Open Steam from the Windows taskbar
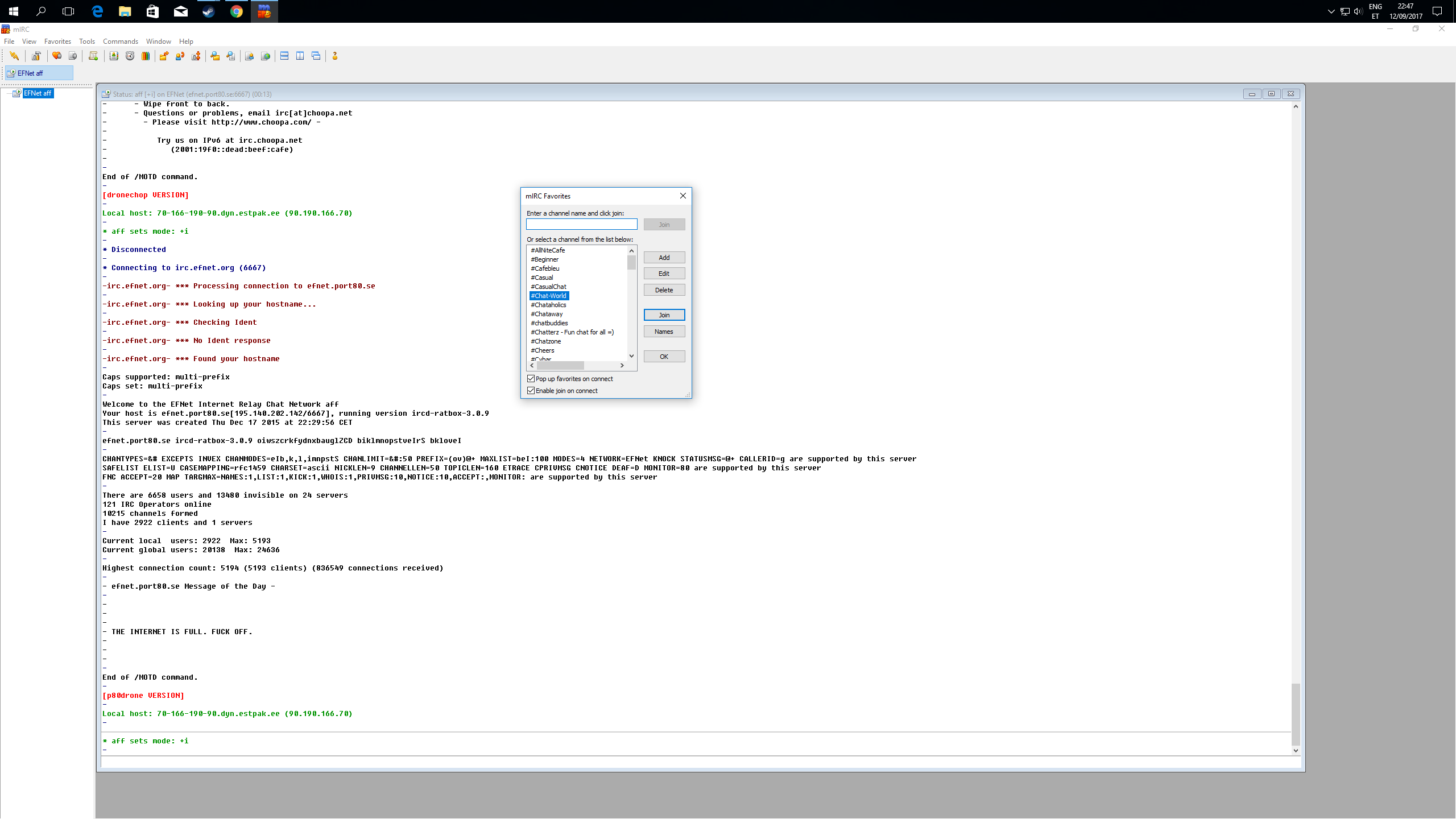 (x=208, y=11)
